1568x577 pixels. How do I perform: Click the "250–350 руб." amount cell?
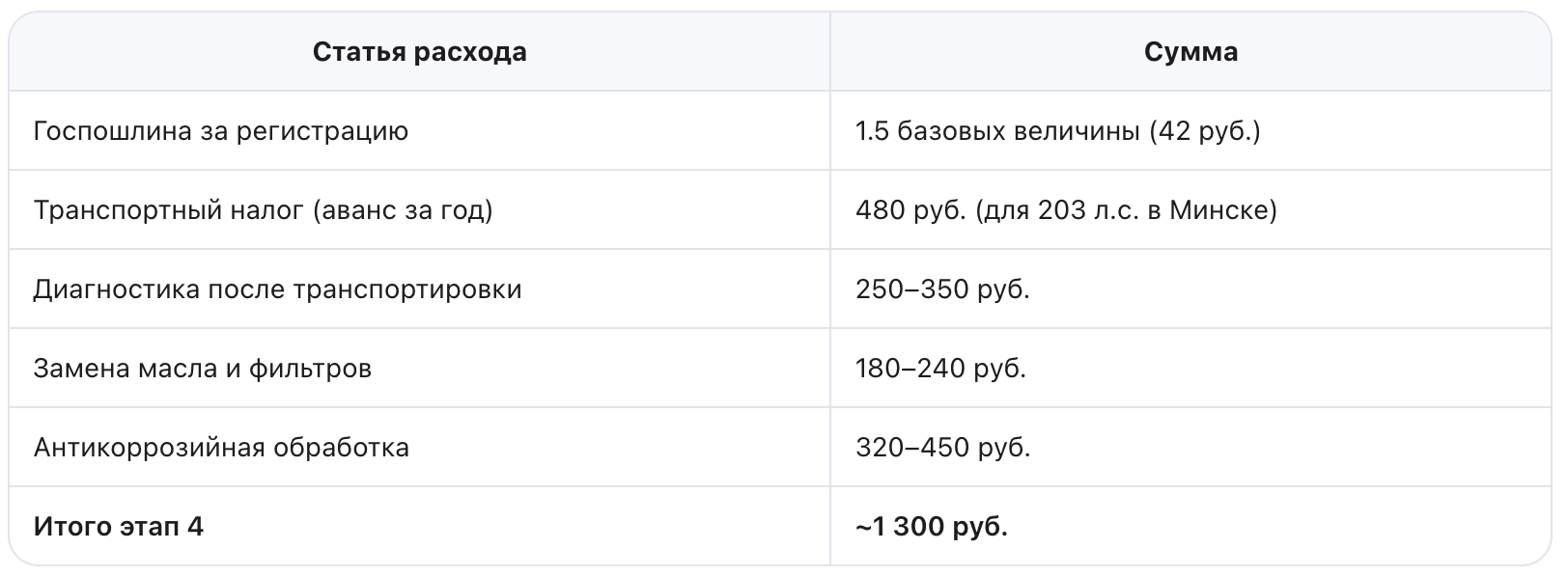click(x=942, y=289)
